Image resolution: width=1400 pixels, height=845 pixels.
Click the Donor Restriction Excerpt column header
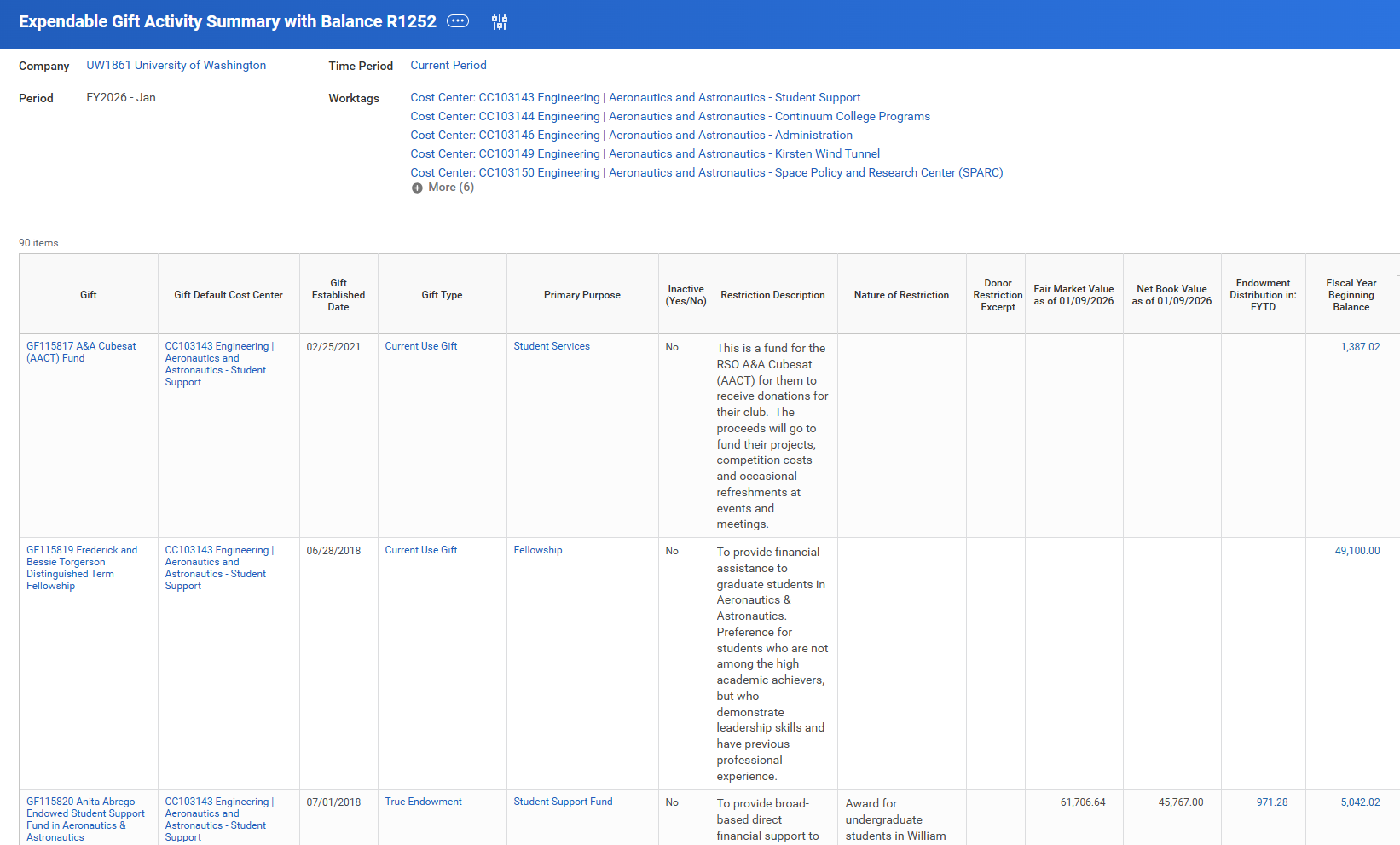tap(996, 295)
